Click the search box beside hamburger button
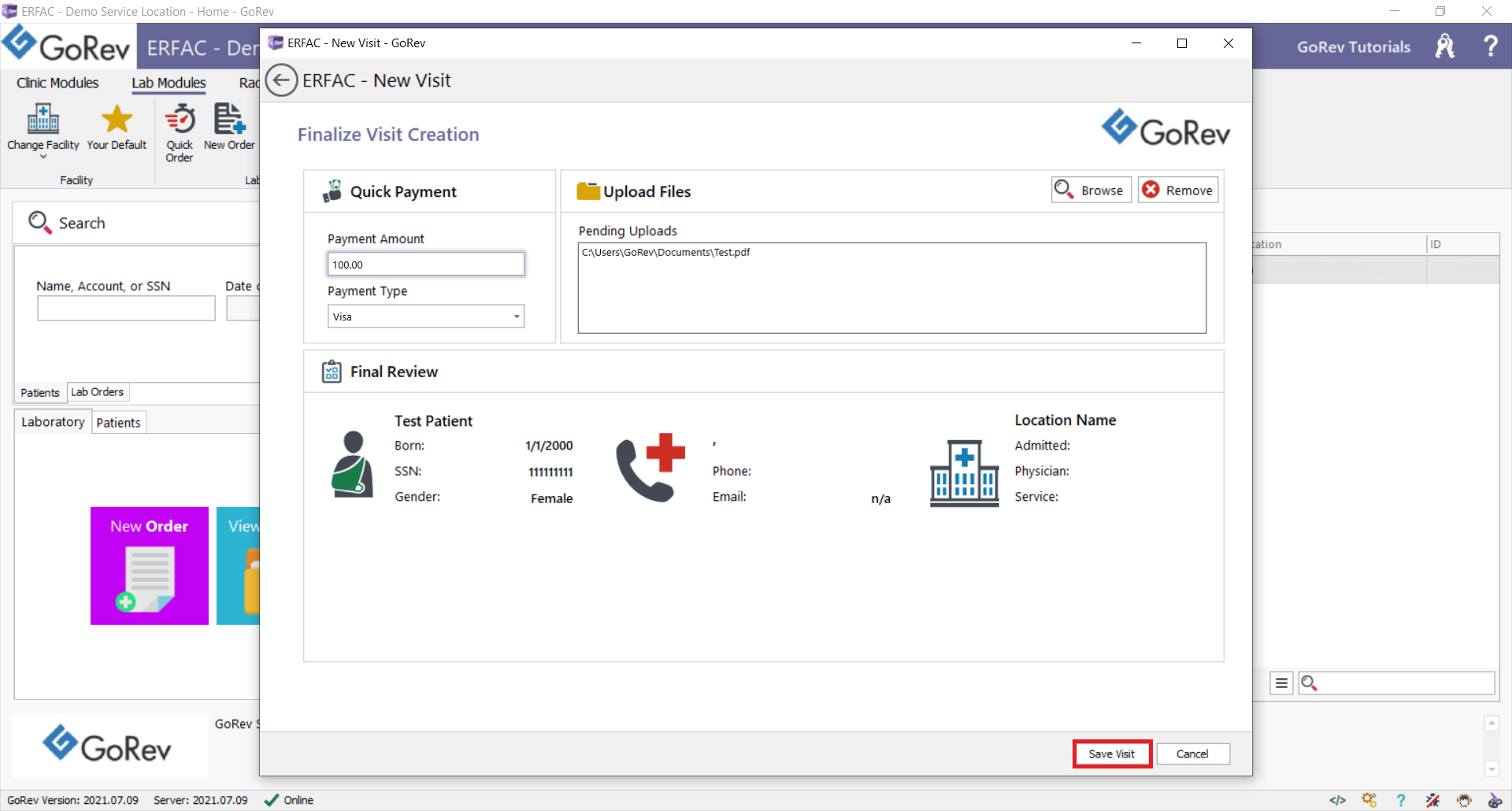This screenshot has width=1512, height=811. tap(1397, 683)
